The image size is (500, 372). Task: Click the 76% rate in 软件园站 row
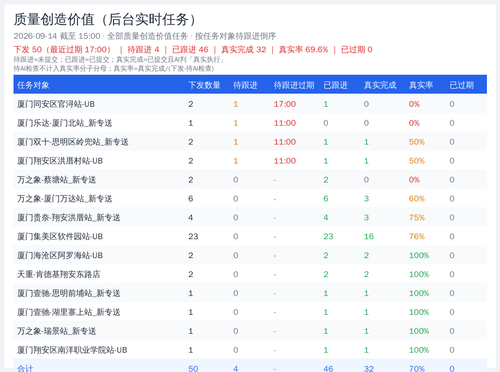(x=417, y=237)
